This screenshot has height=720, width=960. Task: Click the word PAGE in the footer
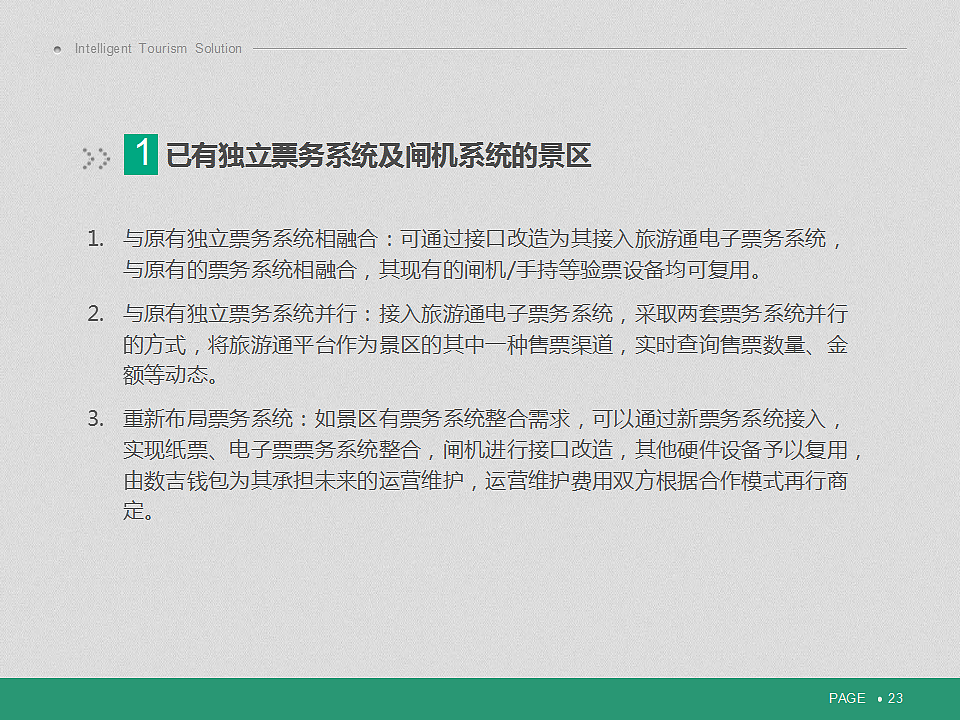point(845,698)
